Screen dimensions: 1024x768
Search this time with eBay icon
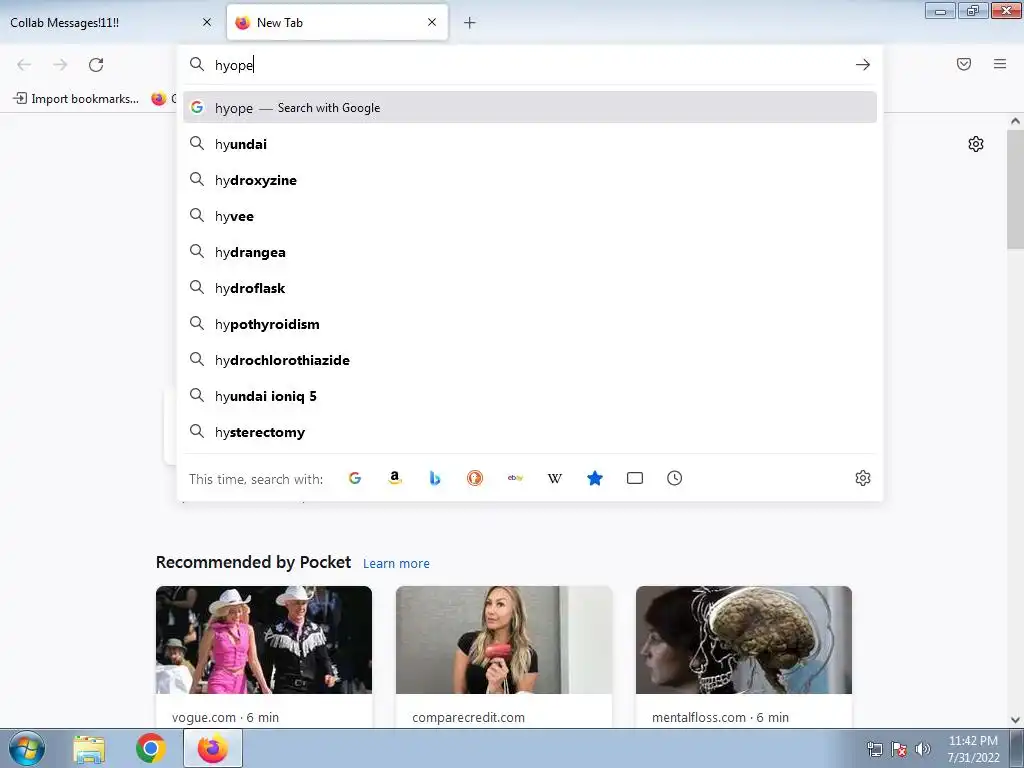coord(515,478)
